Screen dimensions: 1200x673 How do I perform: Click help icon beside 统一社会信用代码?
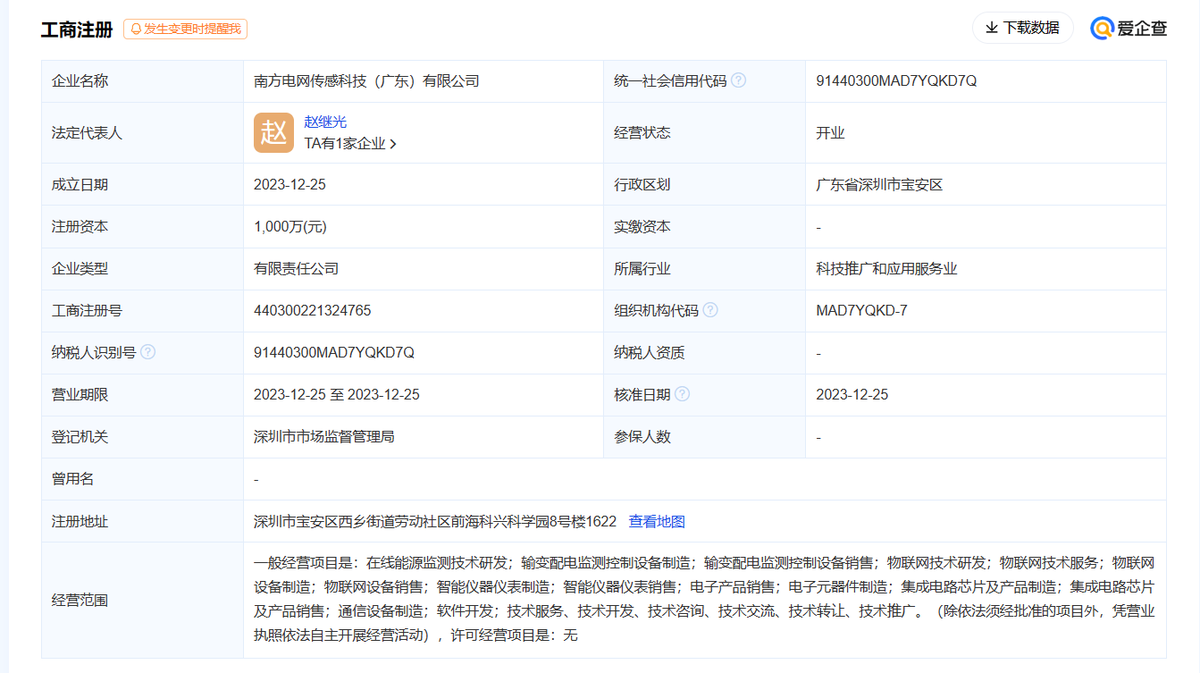pyautogui.click(x=738, y=81)
